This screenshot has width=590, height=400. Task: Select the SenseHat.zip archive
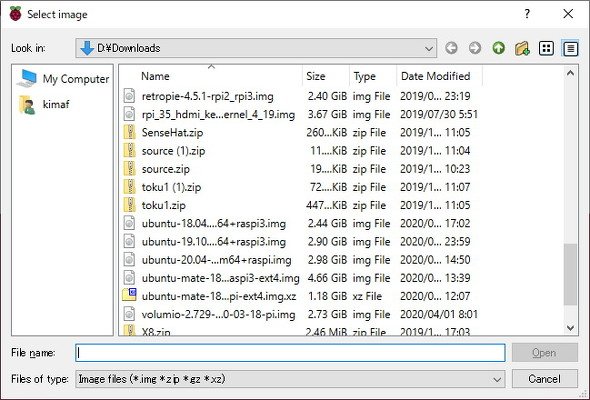(x=172, y=132)
